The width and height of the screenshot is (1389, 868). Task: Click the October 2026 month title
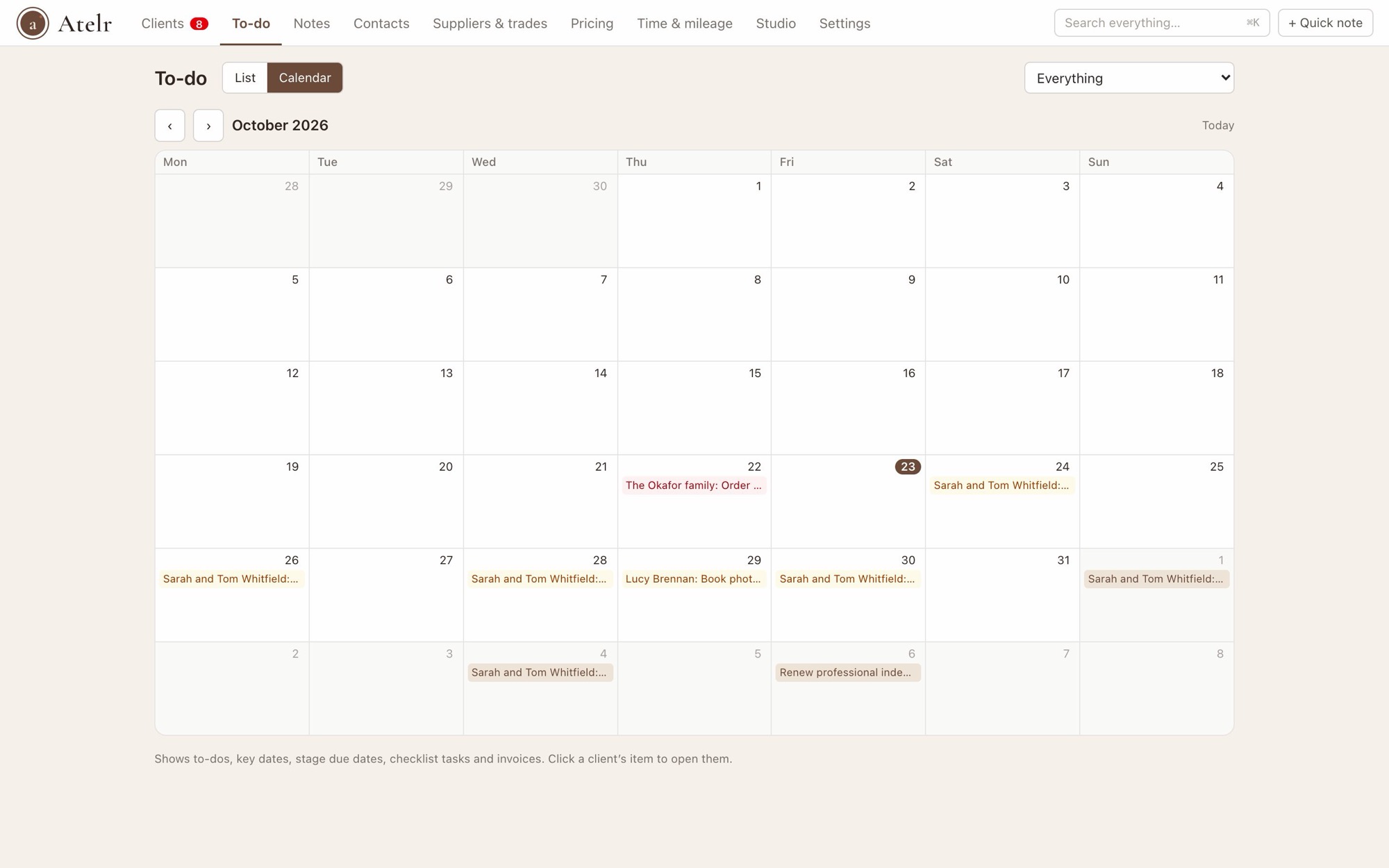[280, 126]
